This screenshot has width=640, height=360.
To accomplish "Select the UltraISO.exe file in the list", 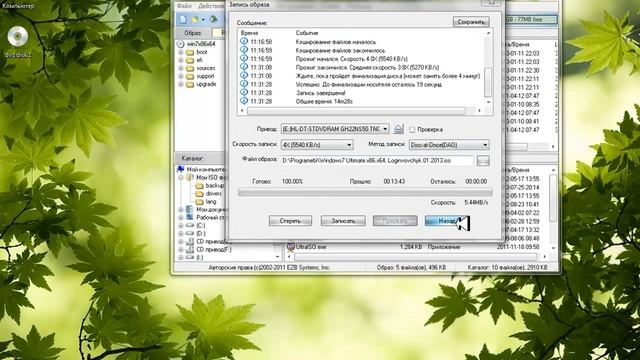I will 311,247.
